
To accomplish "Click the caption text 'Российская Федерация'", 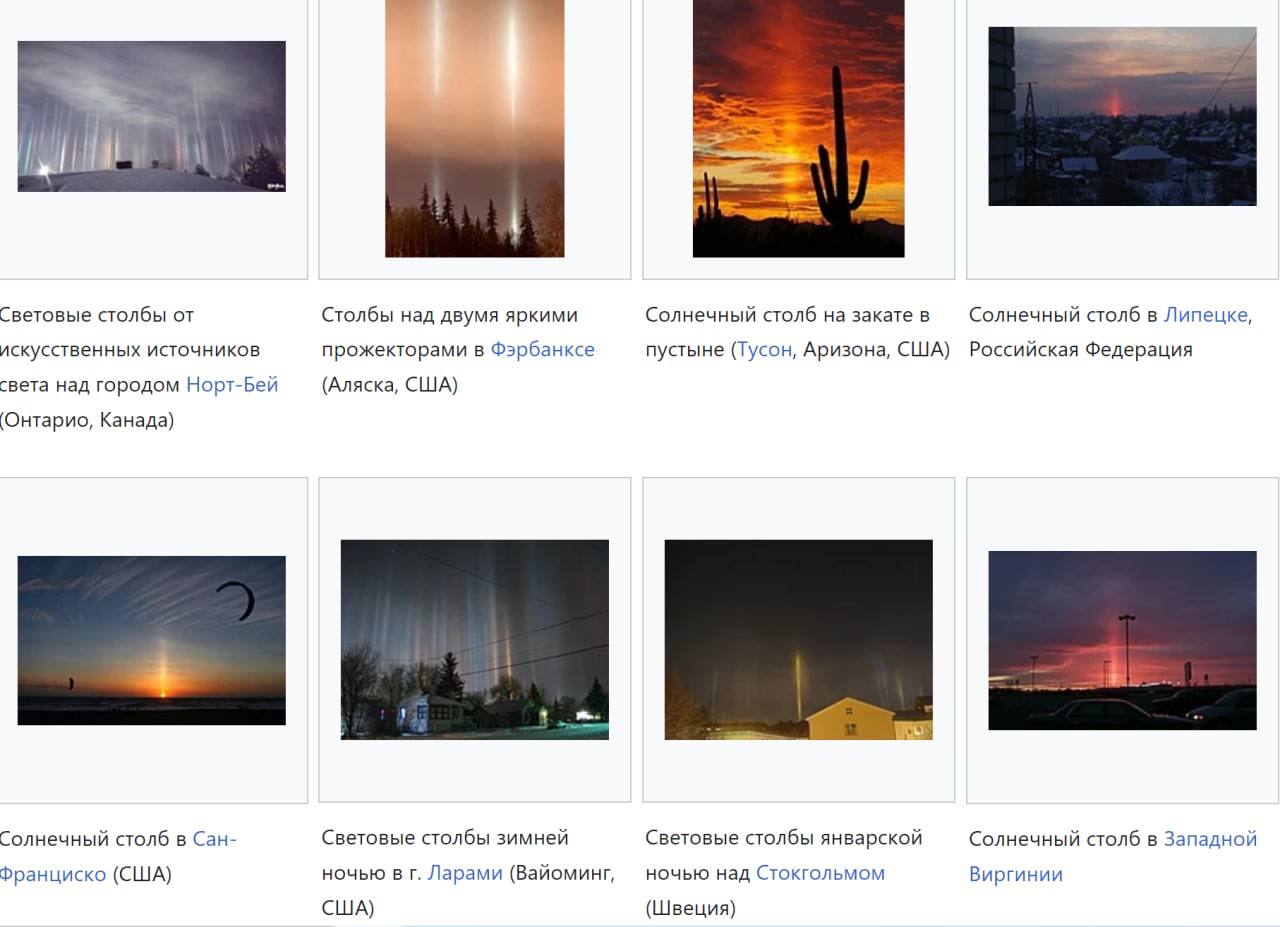I will click(x=1080, y=350).
